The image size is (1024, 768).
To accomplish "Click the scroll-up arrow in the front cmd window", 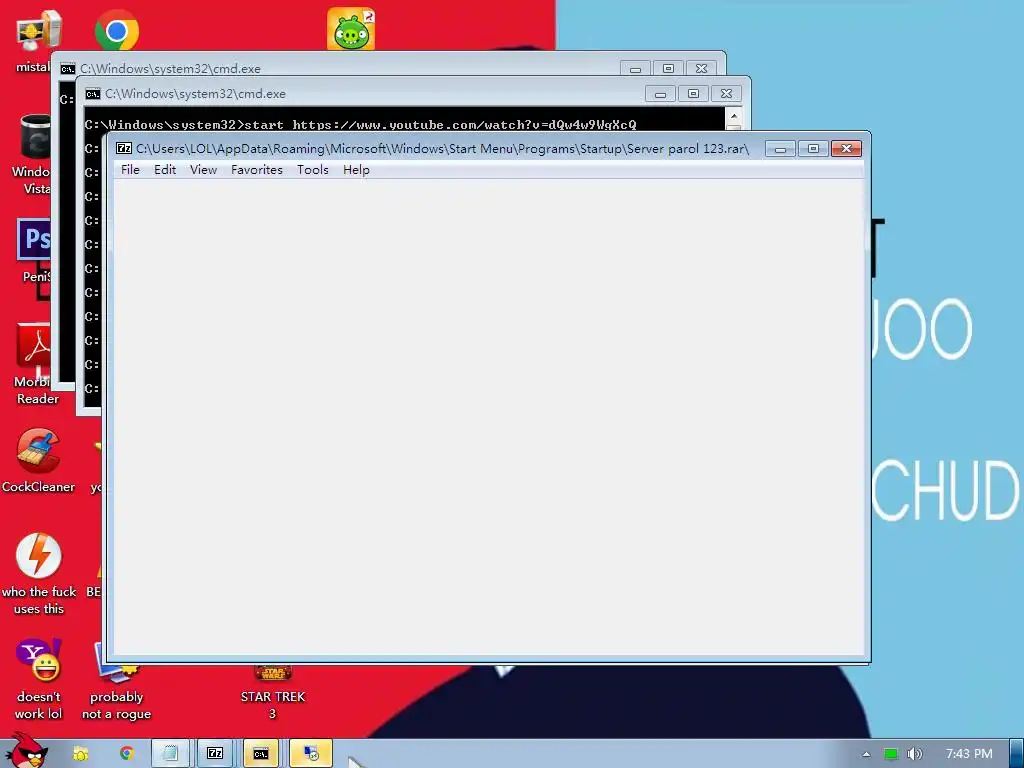I will click(x=733, y=116).
